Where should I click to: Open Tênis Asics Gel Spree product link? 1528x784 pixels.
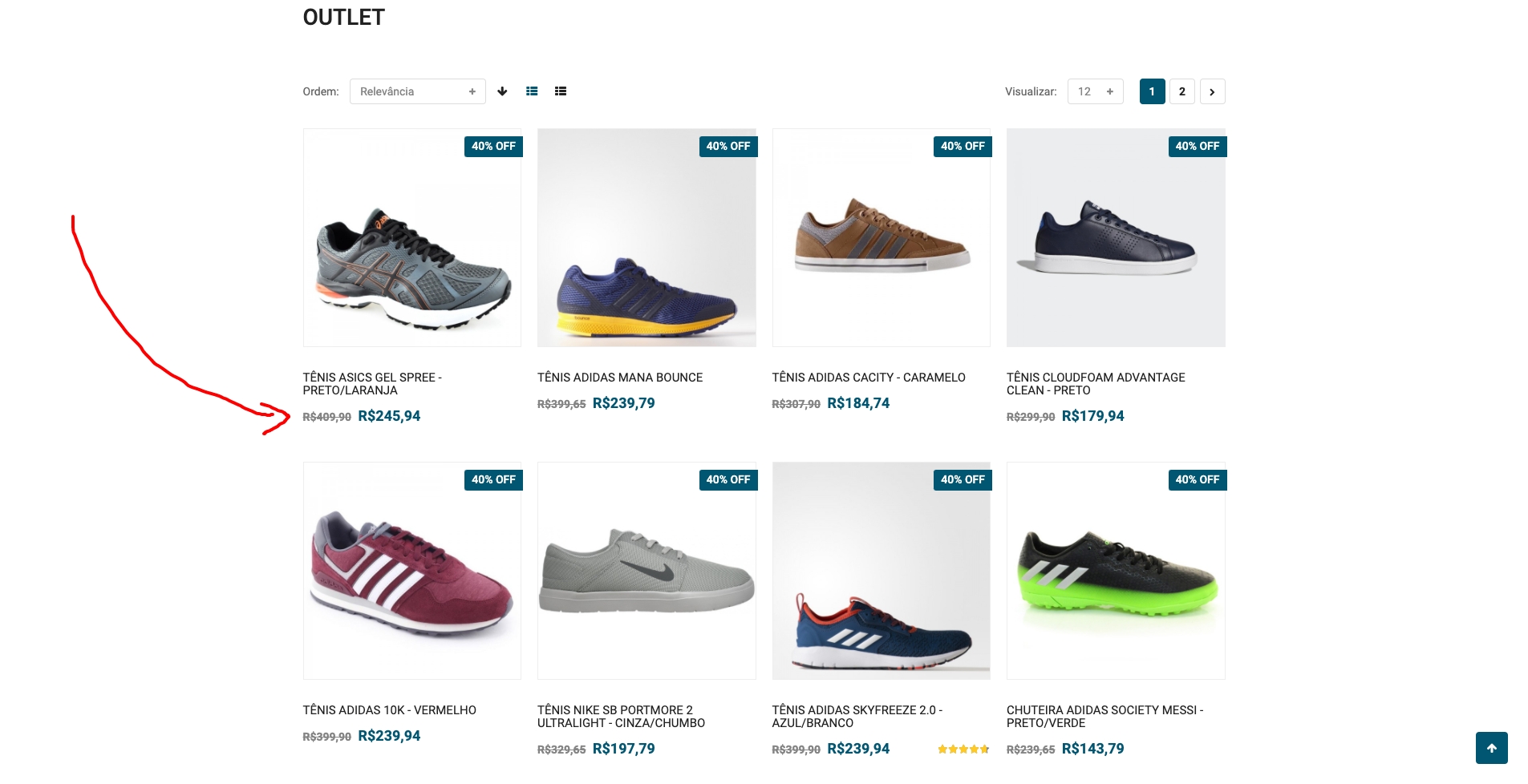tap(372, 384)
